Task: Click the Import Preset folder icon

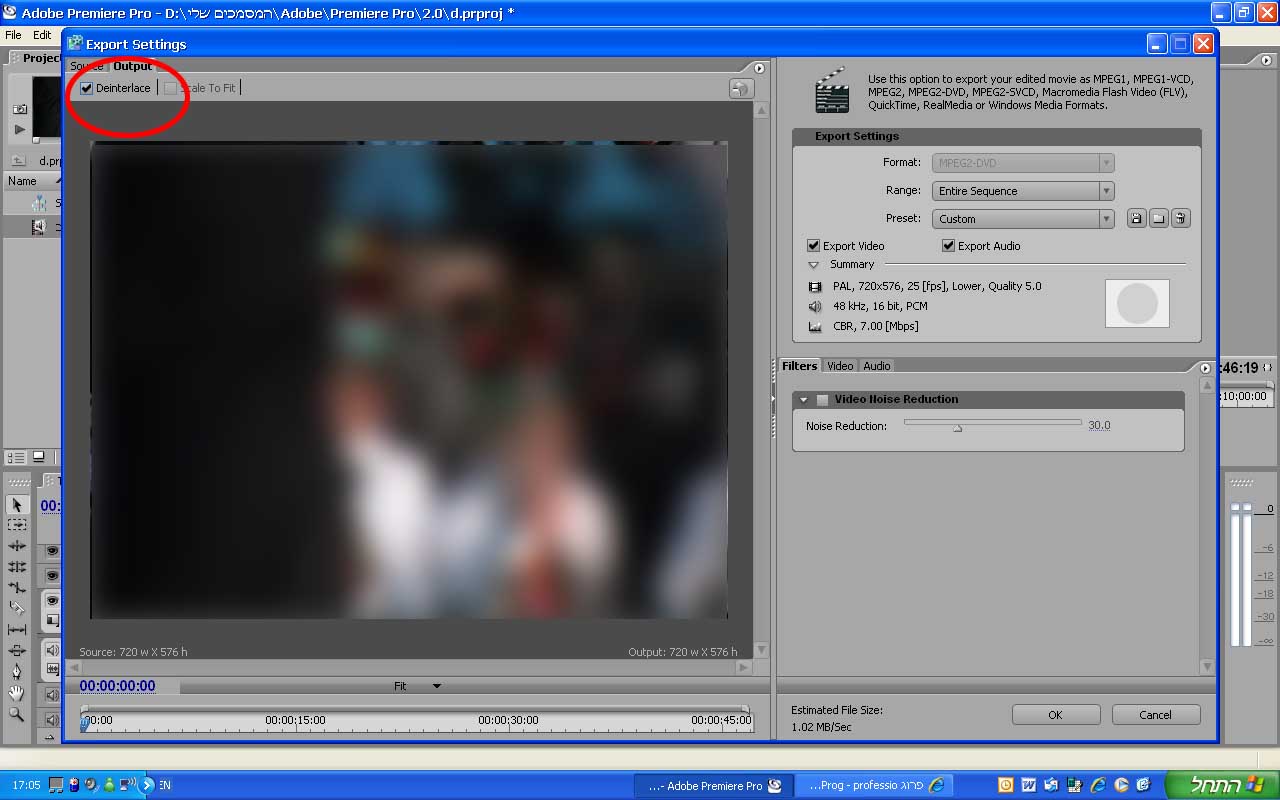Action: (1158, 219)
